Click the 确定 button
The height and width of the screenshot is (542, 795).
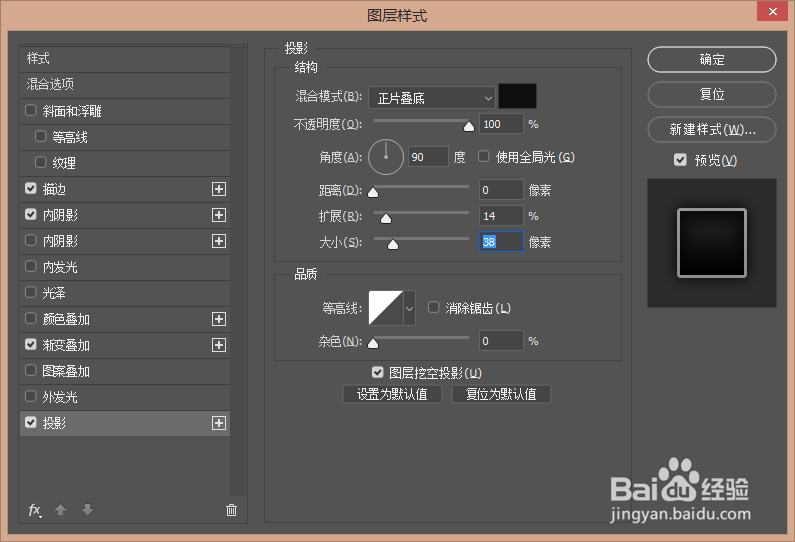(712, 59)
